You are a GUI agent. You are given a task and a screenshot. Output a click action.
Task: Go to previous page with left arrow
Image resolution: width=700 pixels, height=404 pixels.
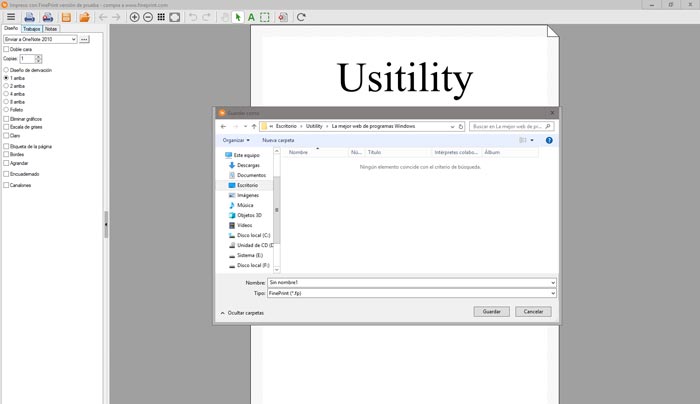103,17
